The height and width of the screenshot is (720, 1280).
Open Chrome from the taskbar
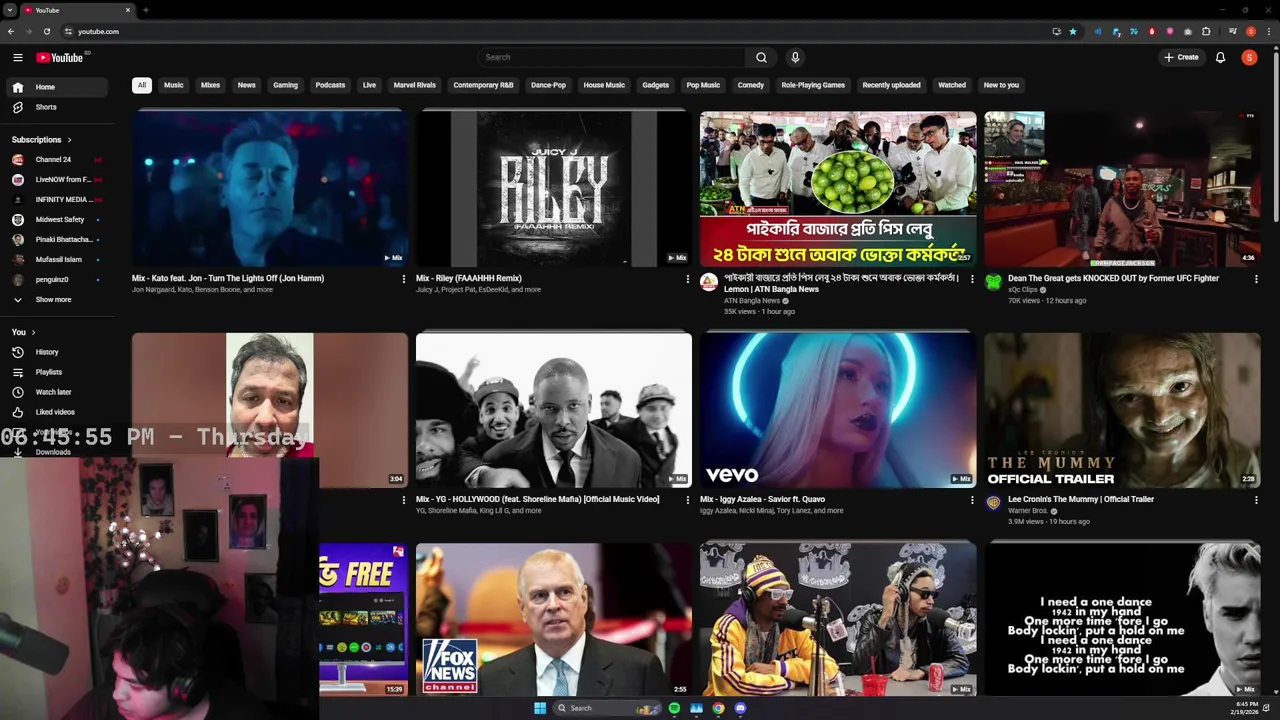point(718,708)
